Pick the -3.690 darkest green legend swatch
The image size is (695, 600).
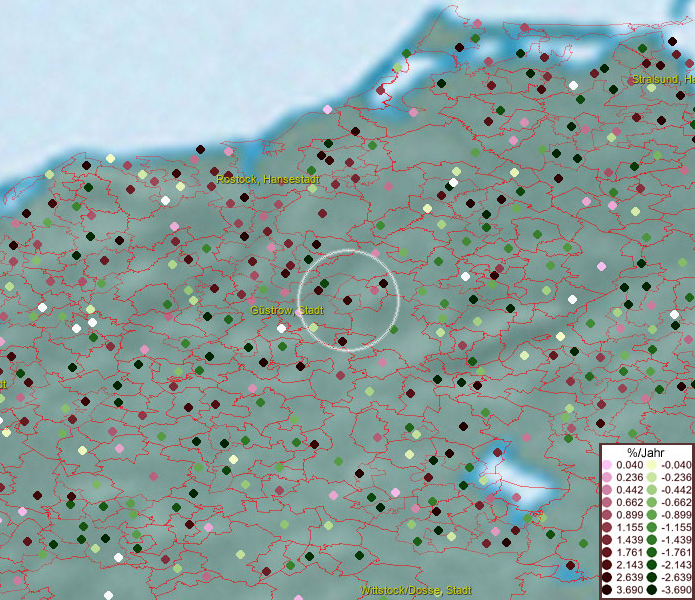pyautogui.click(x=651, y=591)
